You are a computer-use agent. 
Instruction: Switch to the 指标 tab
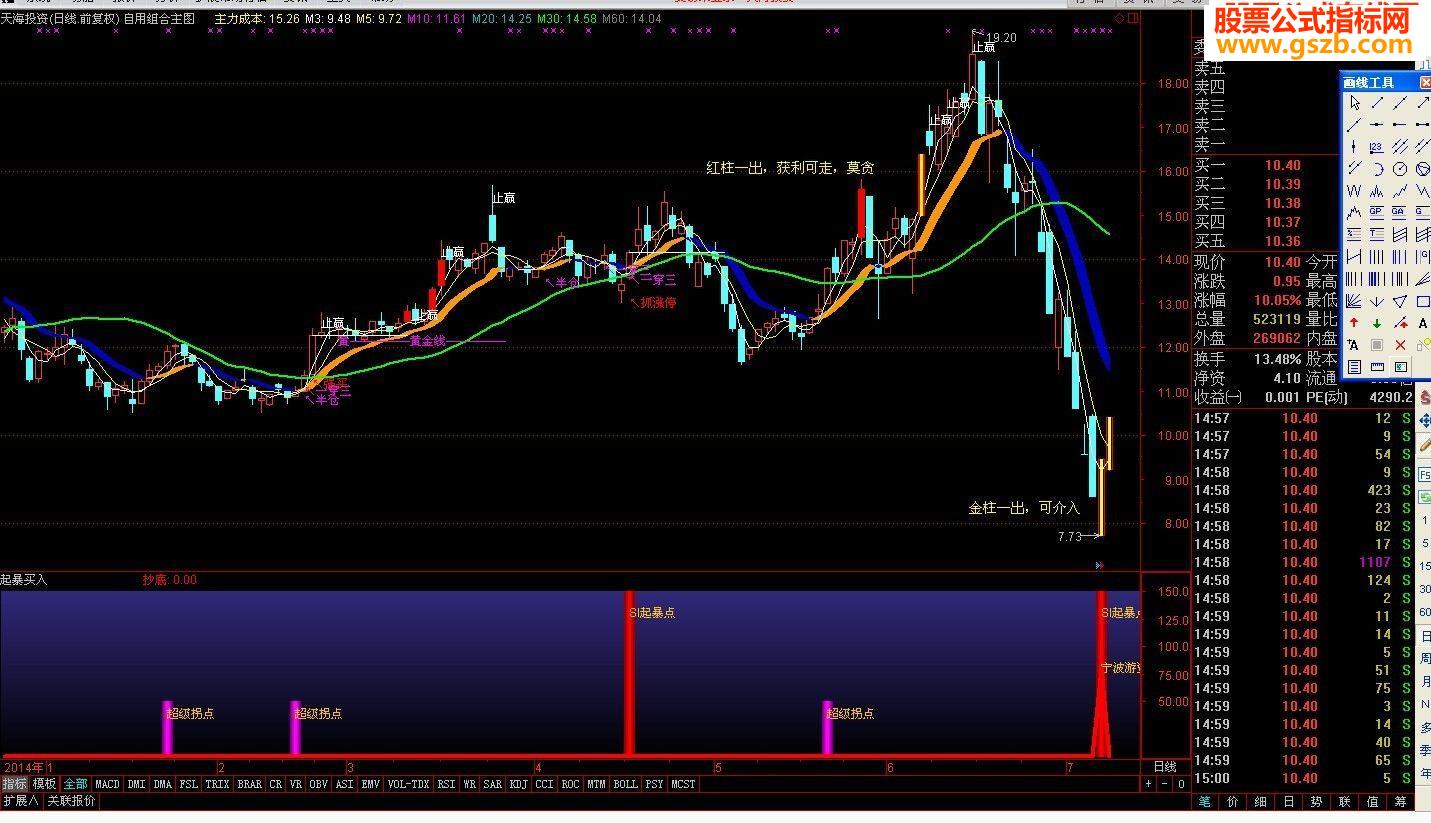(x=14, y=784)
